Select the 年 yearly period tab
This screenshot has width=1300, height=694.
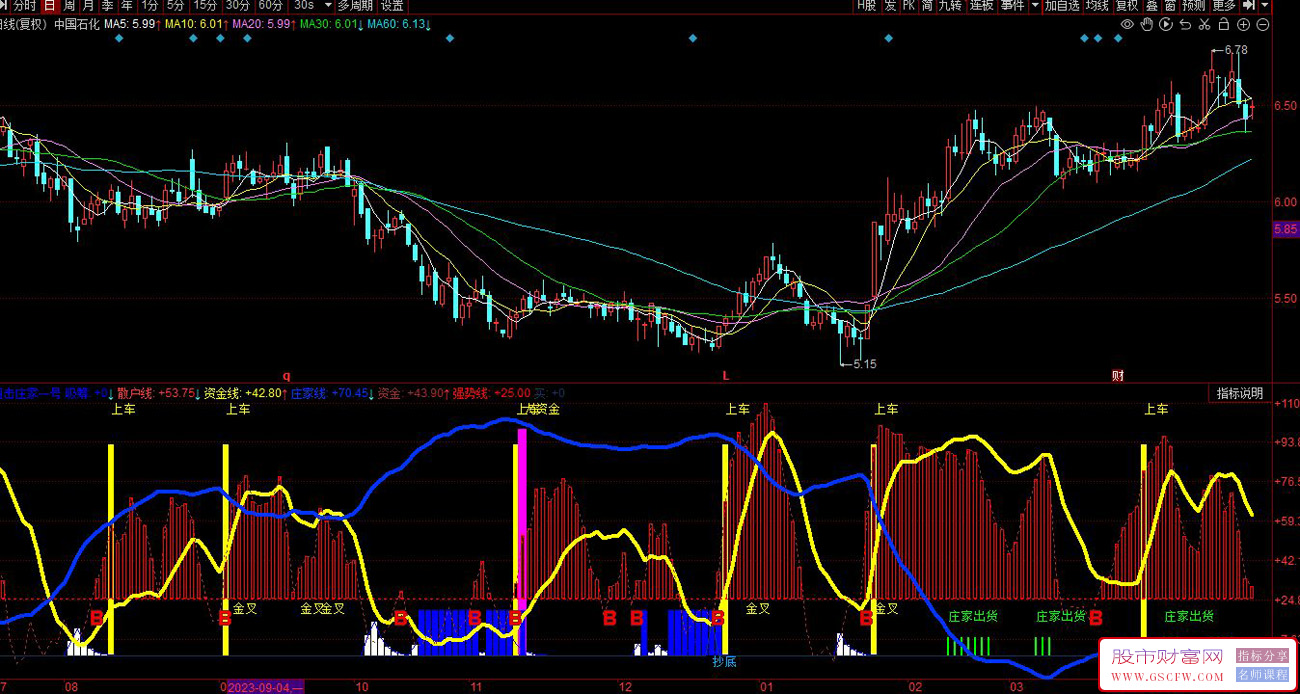click(127, 5)
